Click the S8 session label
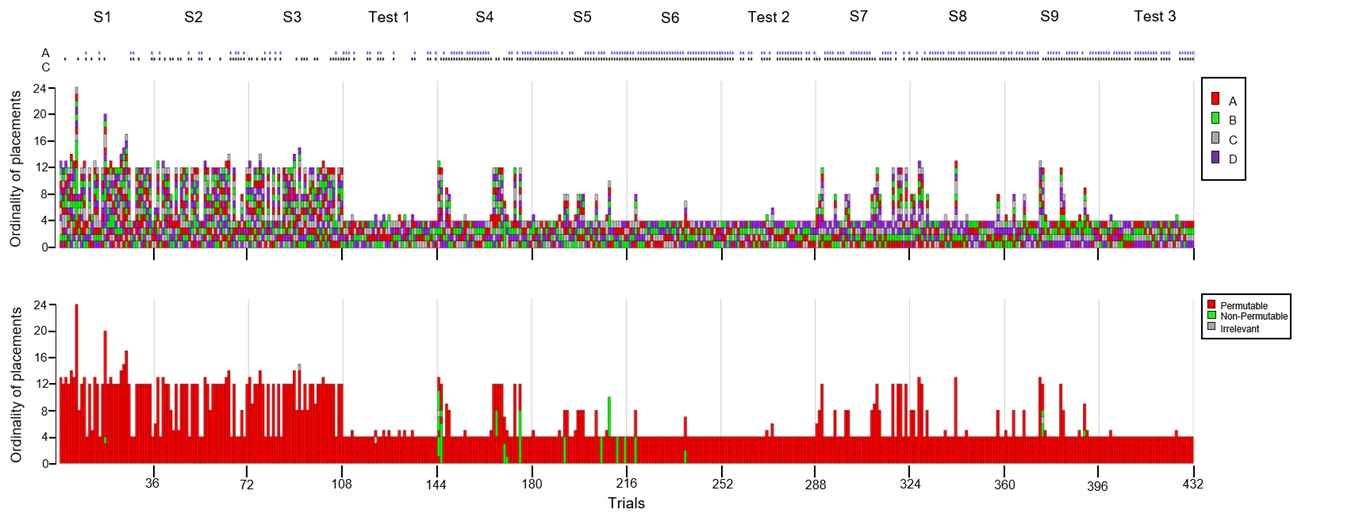This screenshot has width=1355, height=521. click(x=957, y=17)
